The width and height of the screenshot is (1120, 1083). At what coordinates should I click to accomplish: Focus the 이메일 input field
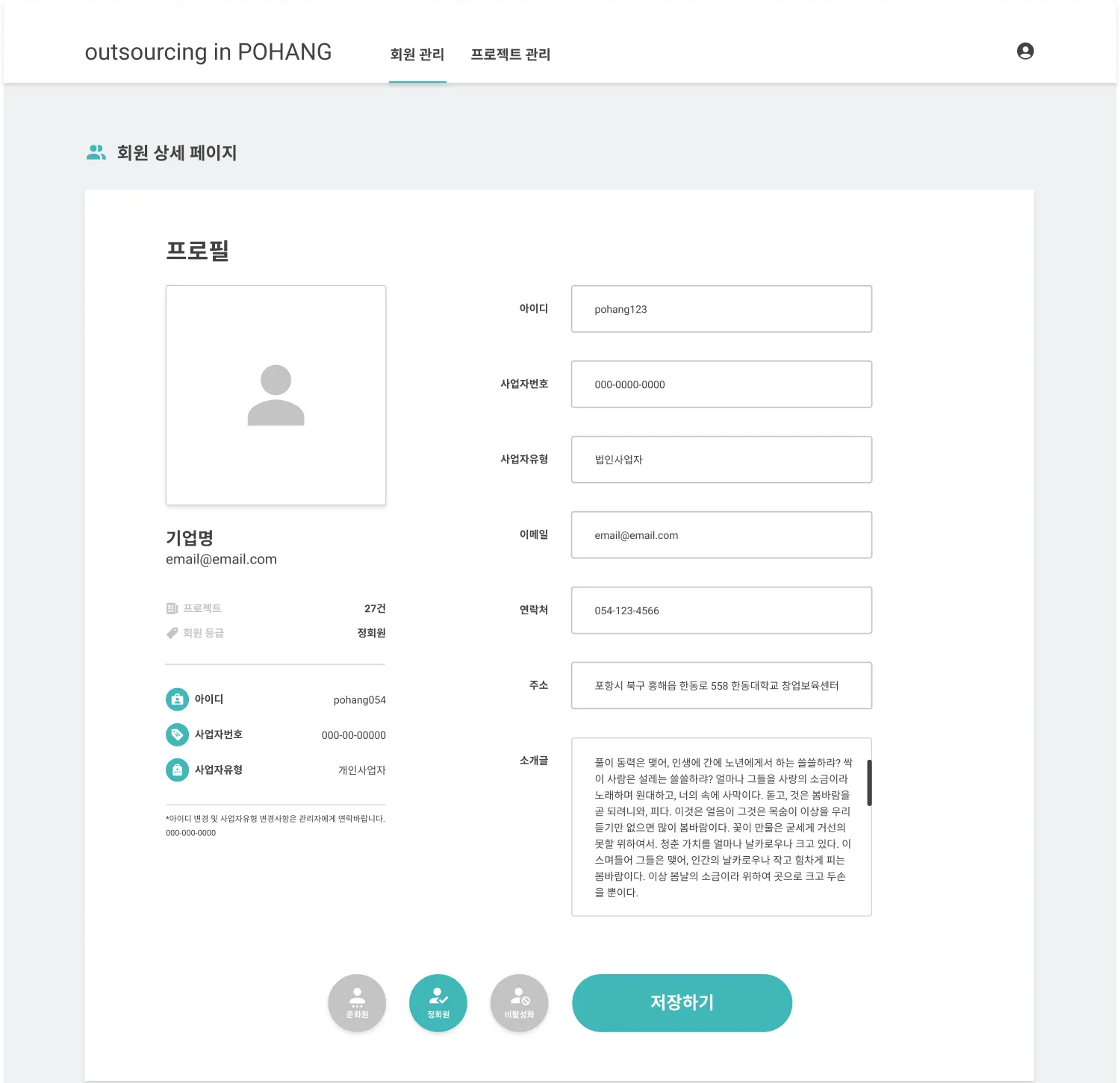(x=721, y=535)
